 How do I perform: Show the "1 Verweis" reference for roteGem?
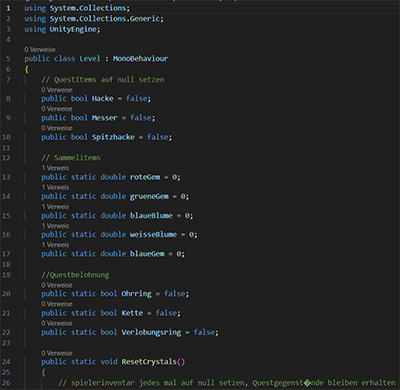[55, 168]
